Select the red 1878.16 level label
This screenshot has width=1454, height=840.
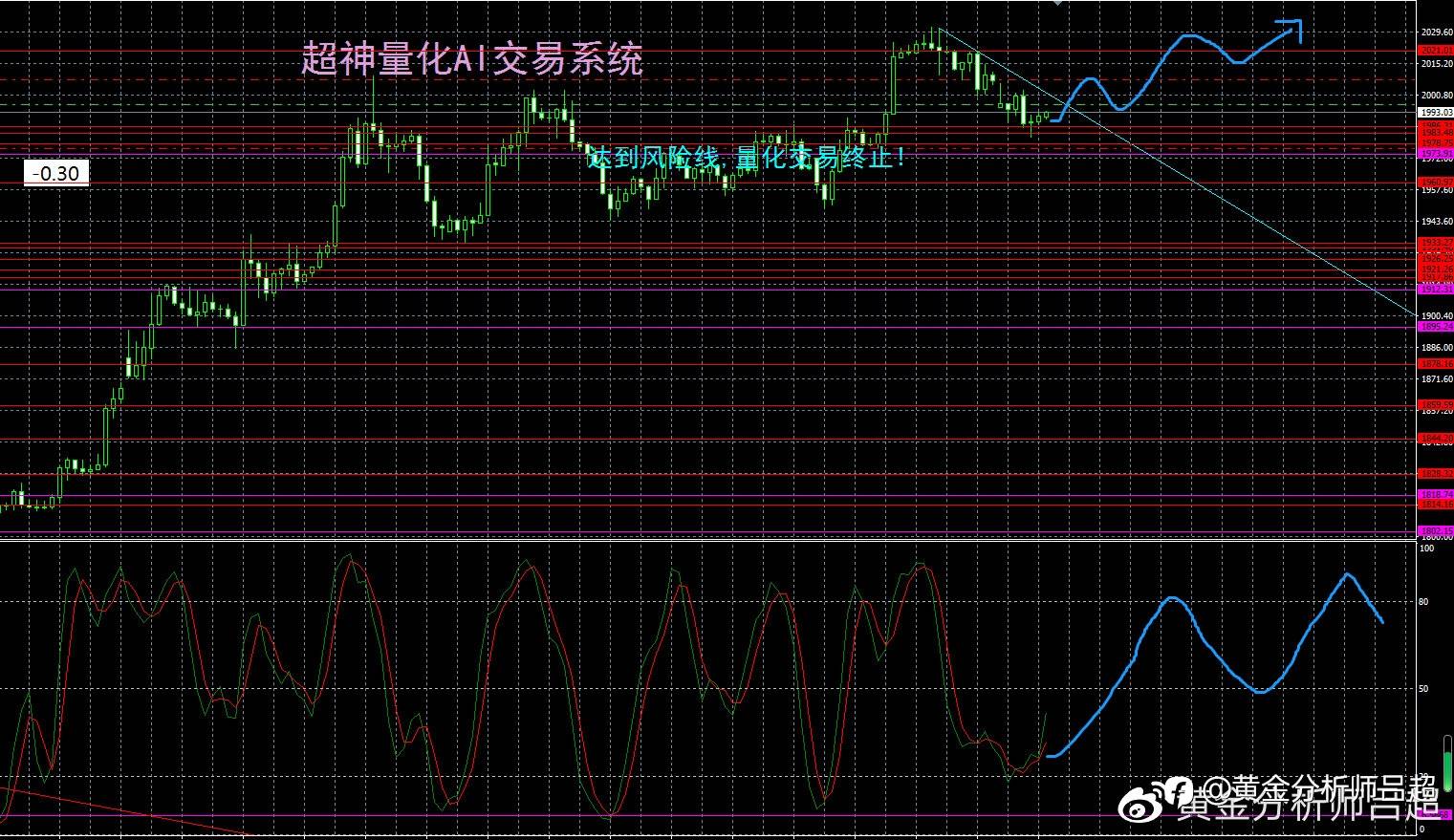pos(1436,364)
